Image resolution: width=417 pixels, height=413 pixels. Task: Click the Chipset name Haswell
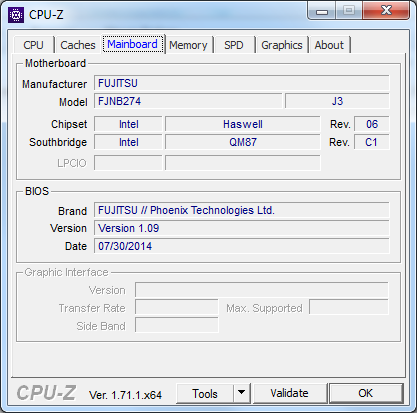(x=243, y=124)
